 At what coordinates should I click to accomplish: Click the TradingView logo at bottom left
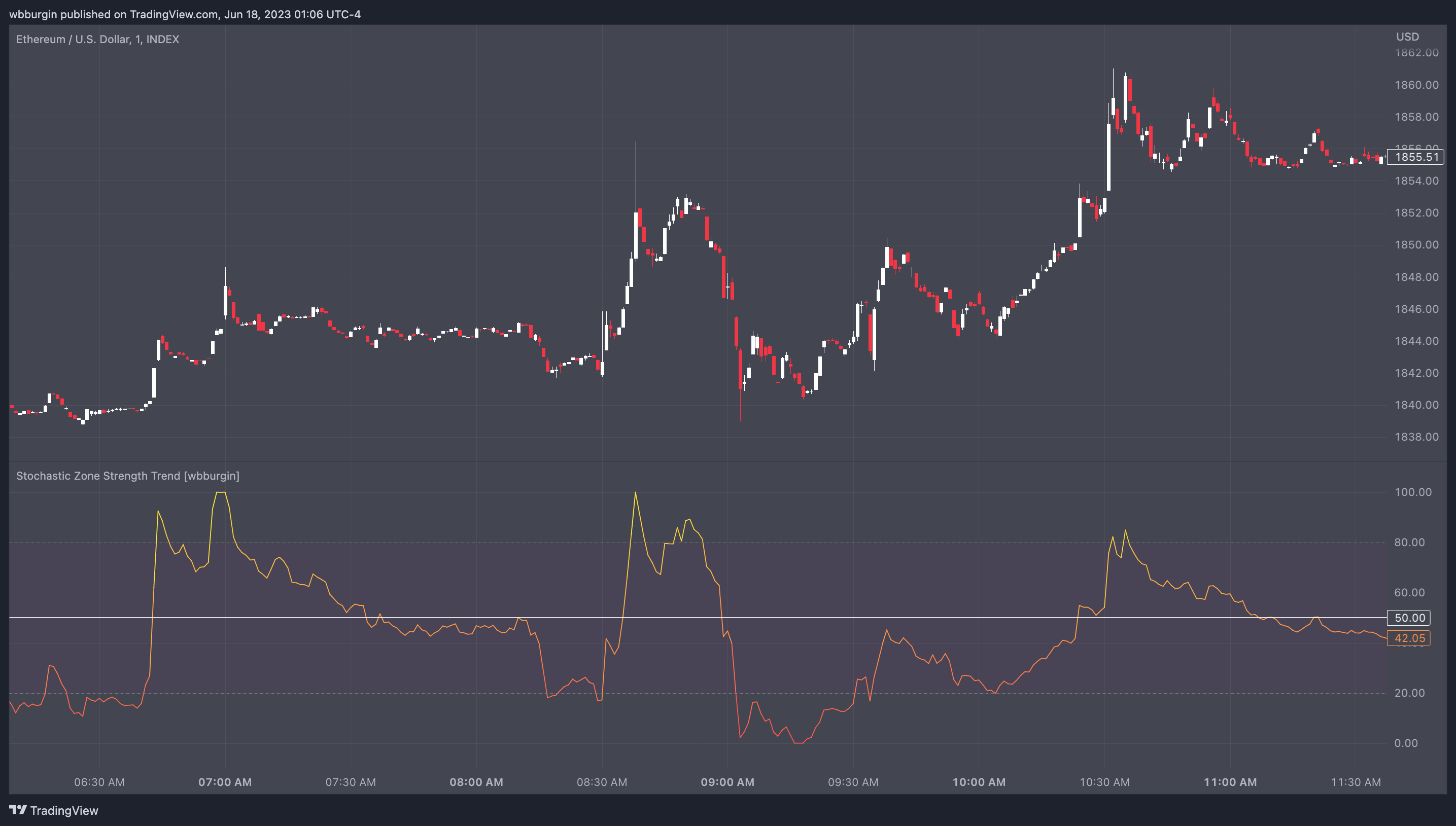coord(54,810)
